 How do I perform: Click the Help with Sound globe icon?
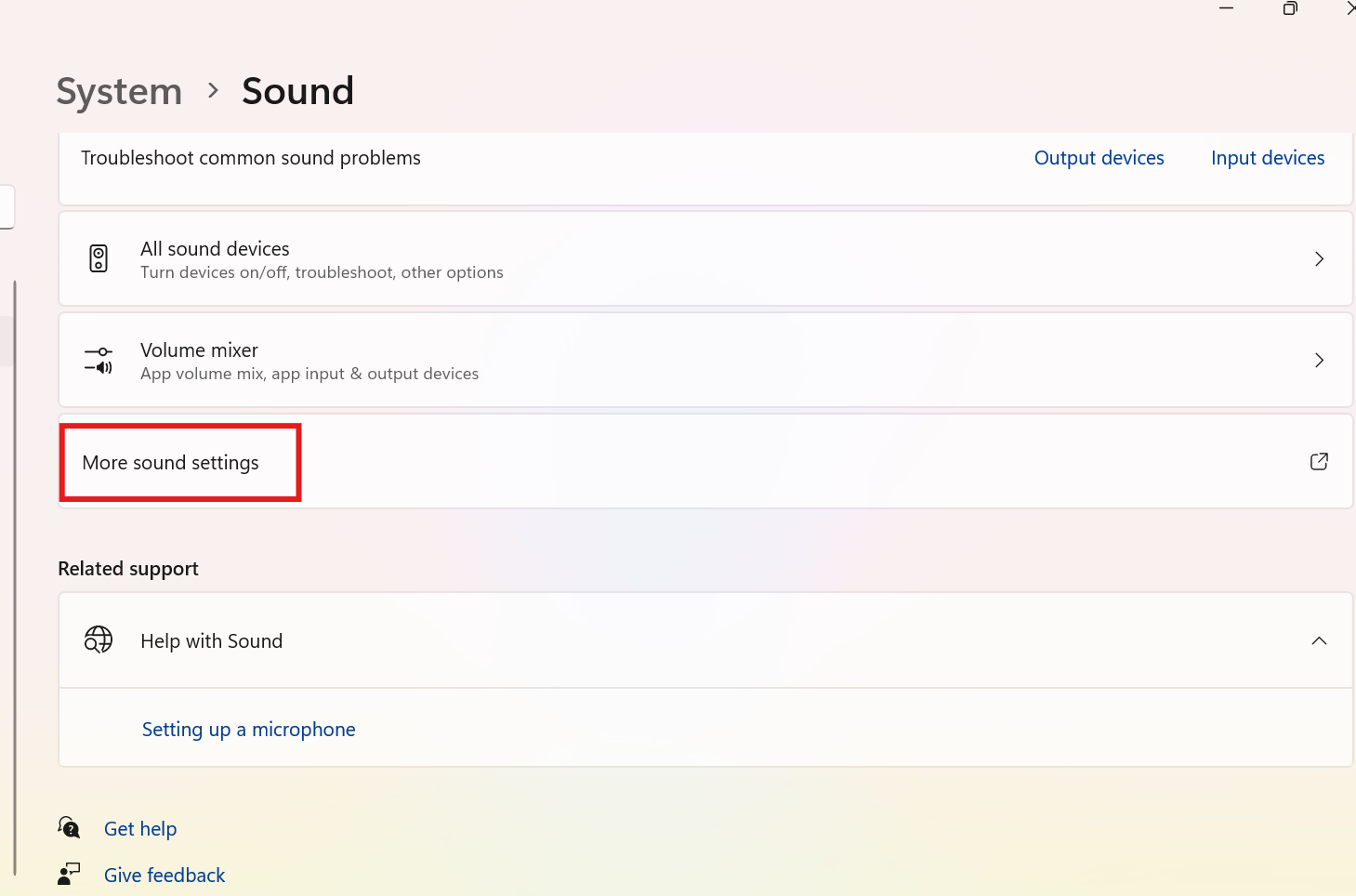99,639
